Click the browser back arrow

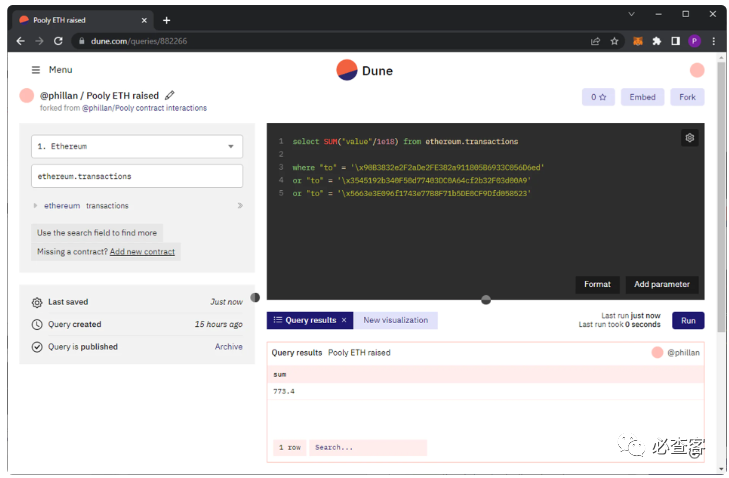[20, 41]
